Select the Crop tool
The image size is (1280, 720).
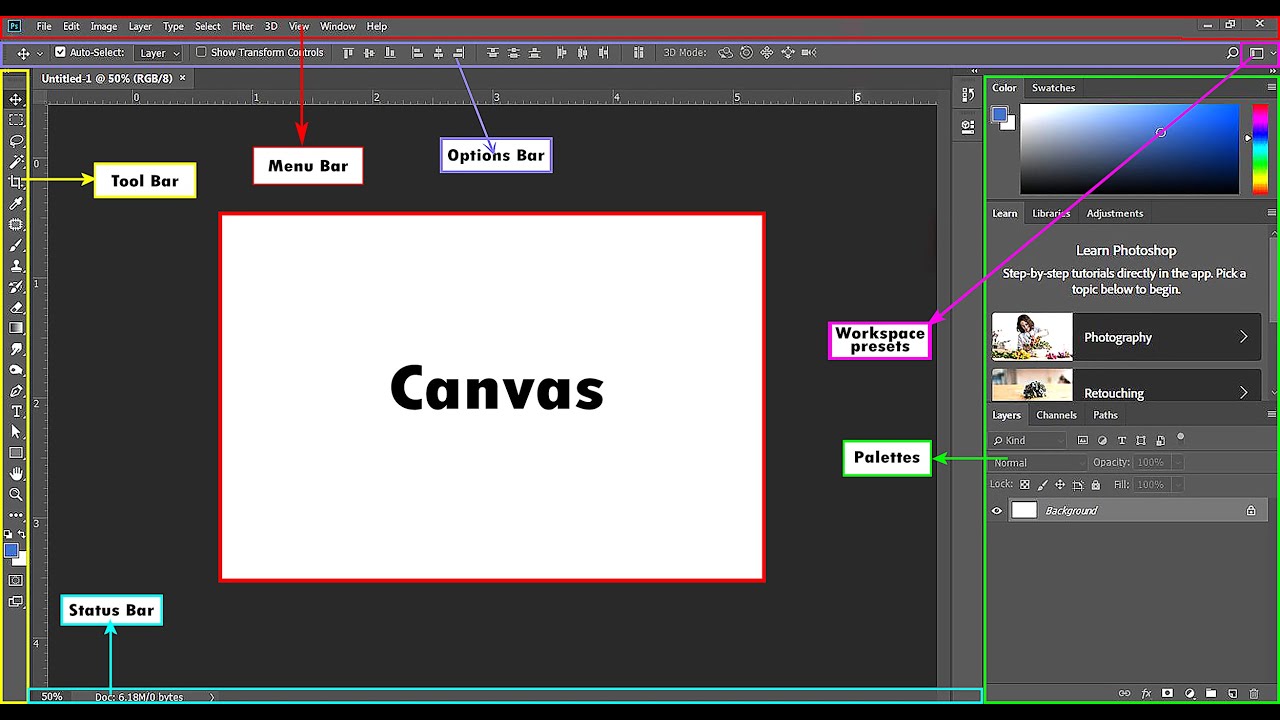[x=16, y=182]
